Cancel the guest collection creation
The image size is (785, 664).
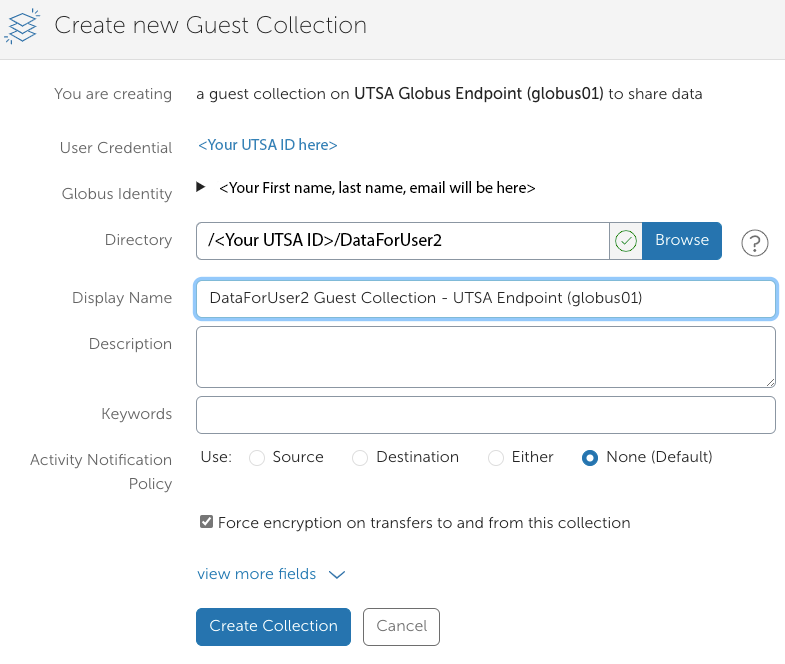click(401, 626)
